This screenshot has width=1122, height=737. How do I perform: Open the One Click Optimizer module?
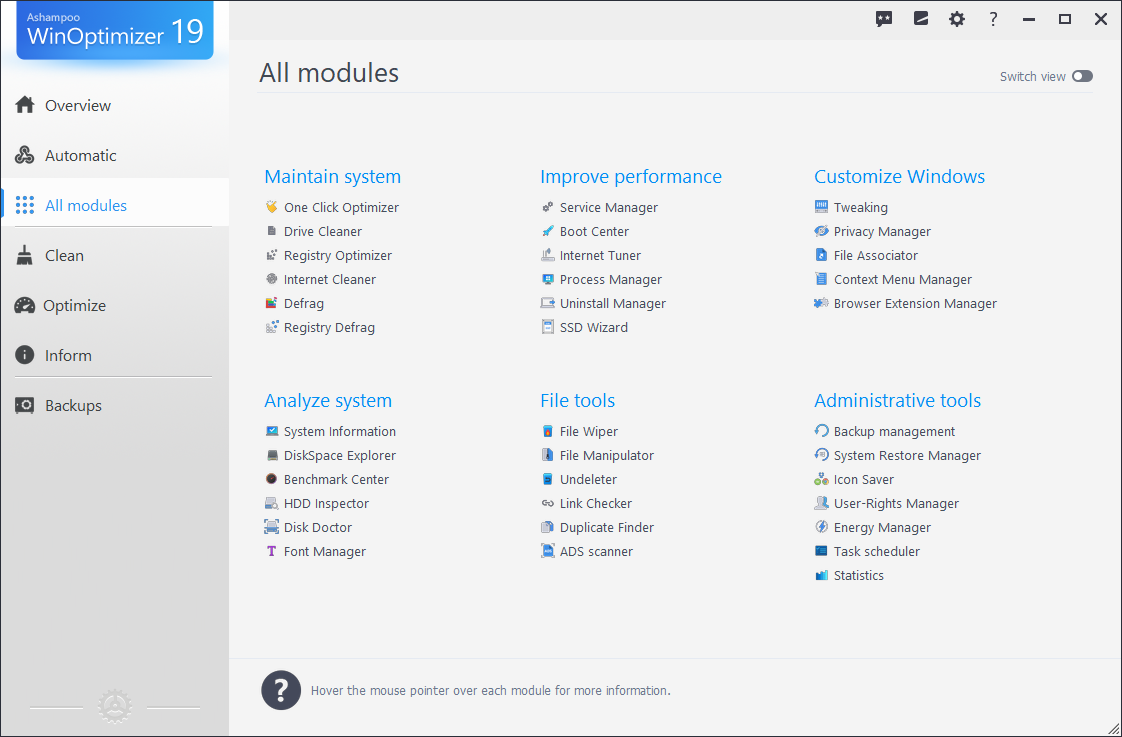[341, 207]
